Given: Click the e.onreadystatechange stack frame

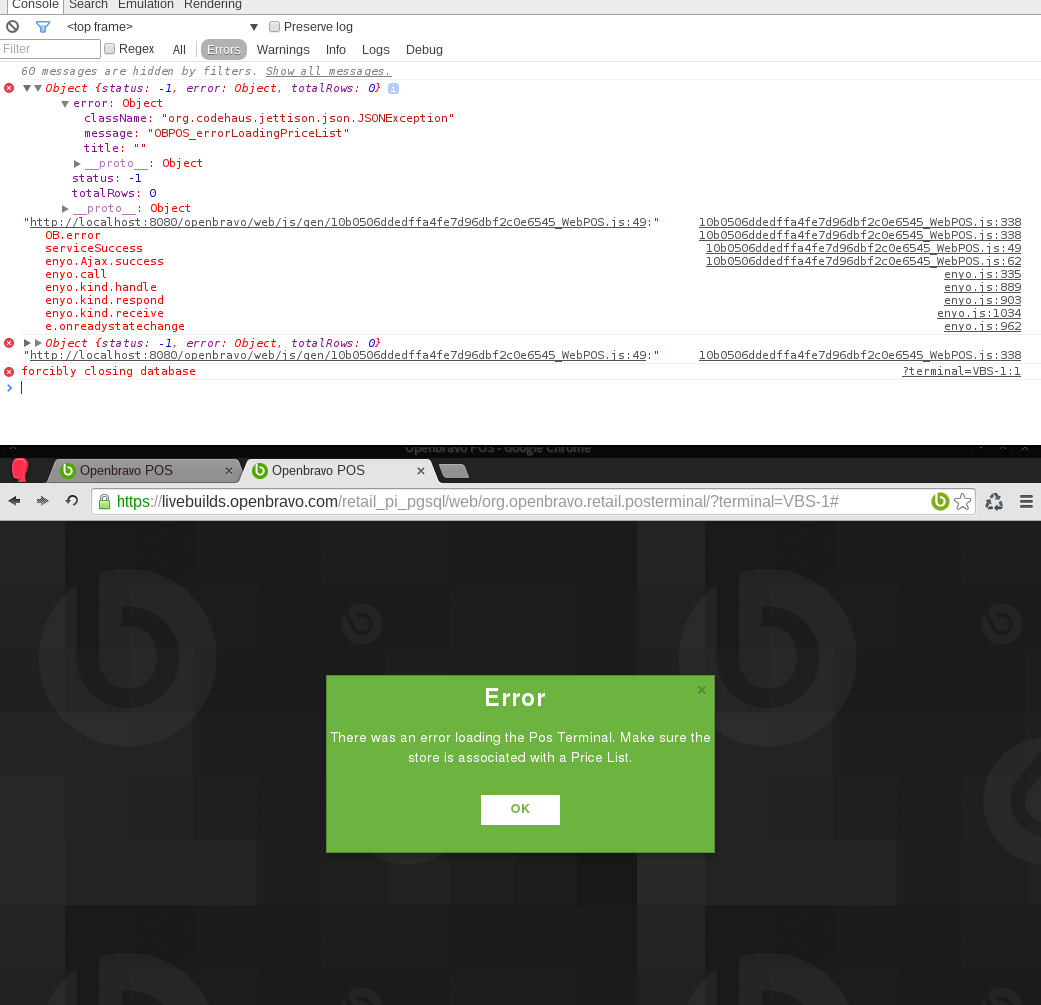Looking at the screenshot, I should pyautogui.click(x=115, y=326).
